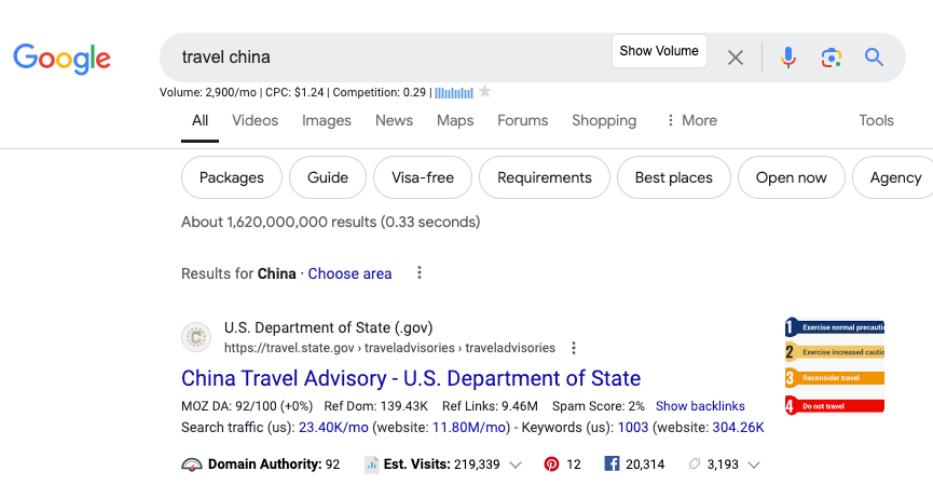Click the Domain Authority gauge icon
933x492 pixels.
(192, 464)
